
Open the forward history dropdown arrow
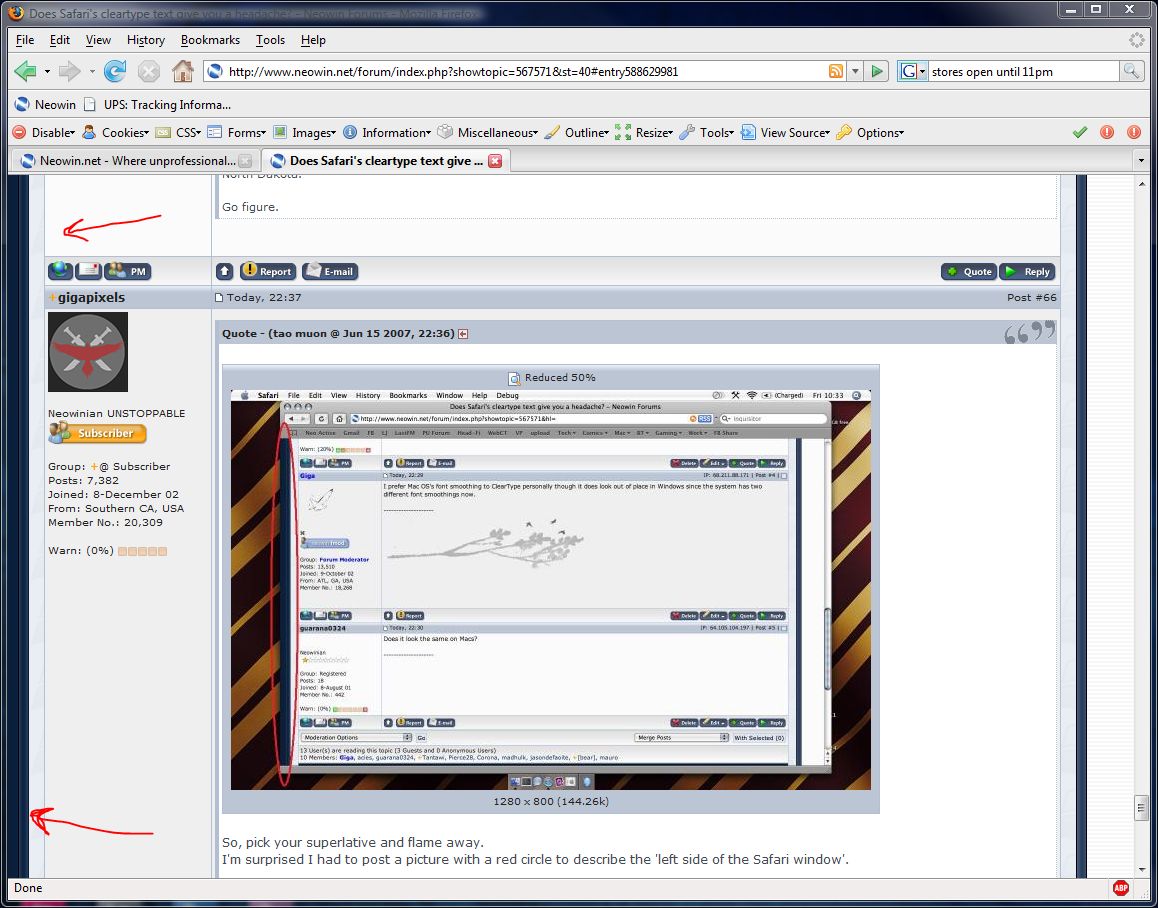[92, 72]
